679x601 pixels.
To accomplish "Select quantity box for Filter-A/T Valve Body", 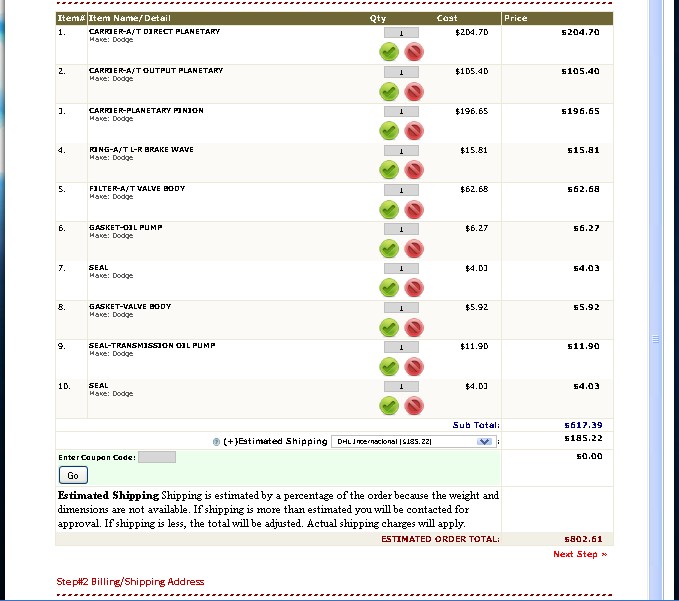I will pos(401,190).
